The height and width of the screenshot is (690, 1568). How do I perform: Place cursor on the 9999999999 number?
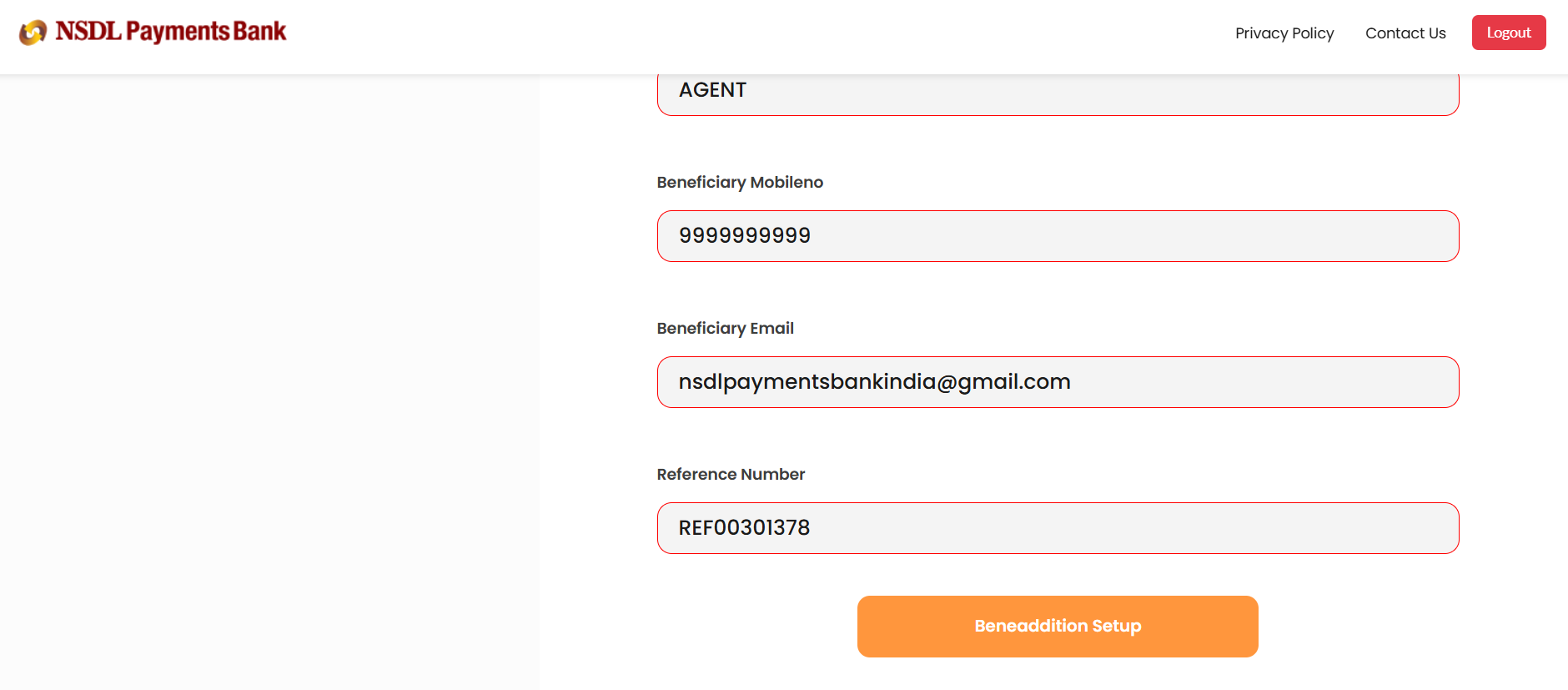click(x=745, y=236)
